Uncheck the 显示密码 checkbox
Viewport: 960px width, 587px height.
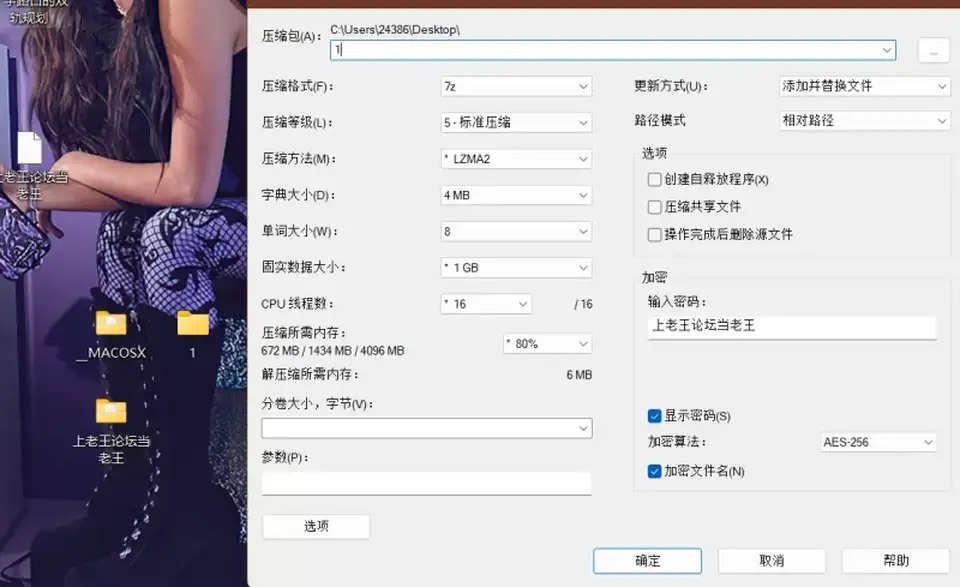pos(654,416)
